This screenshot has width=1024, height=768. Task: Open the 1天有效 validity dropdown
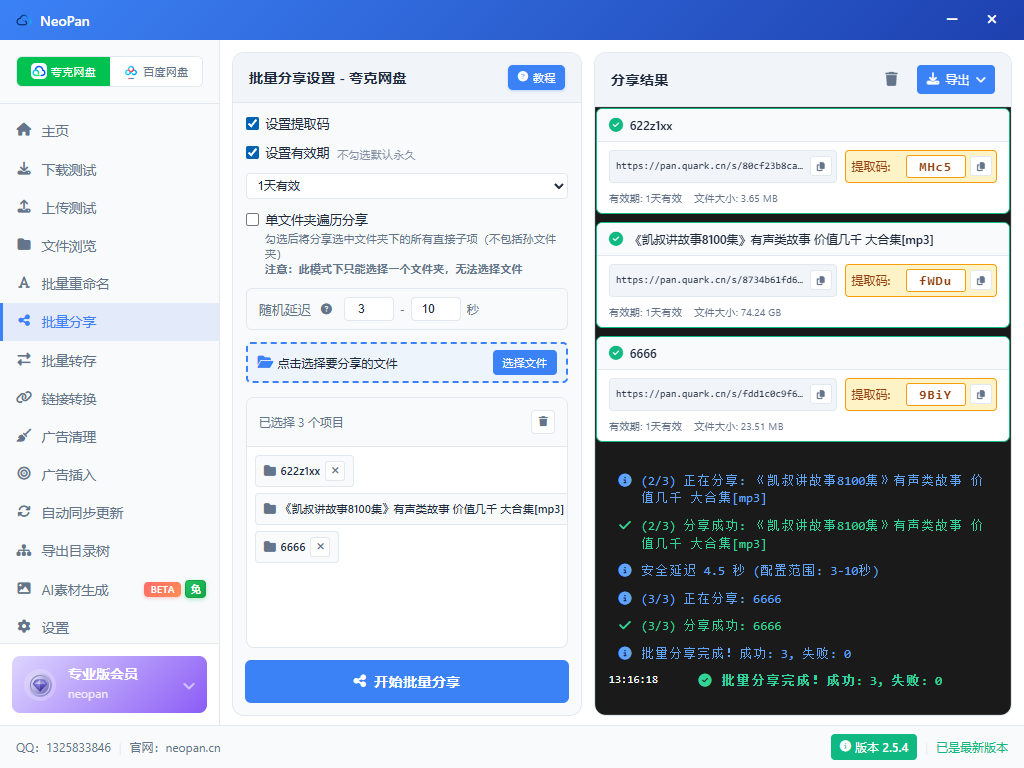(407, 186)
